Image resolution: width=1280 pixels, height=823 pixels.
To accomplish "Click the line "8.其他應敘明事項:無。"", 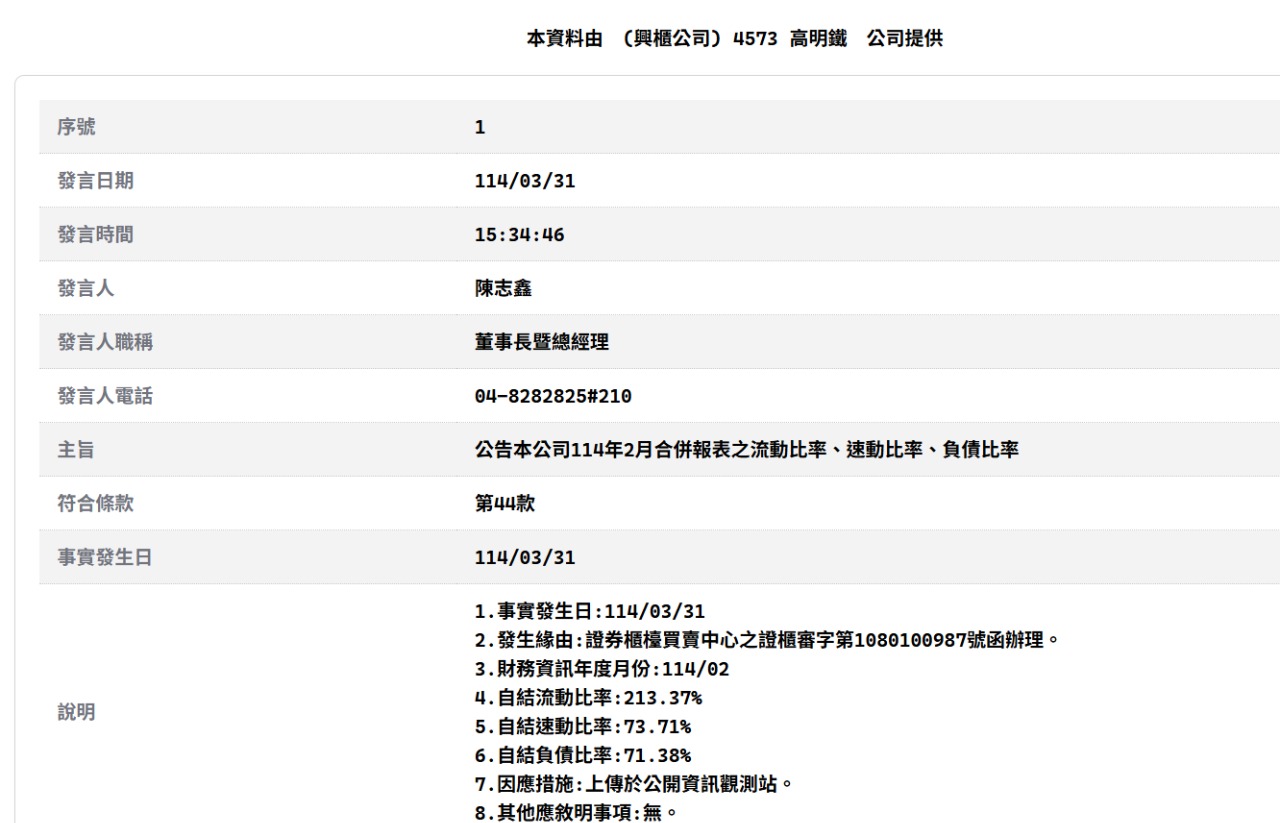I will (x=576, y=811).
